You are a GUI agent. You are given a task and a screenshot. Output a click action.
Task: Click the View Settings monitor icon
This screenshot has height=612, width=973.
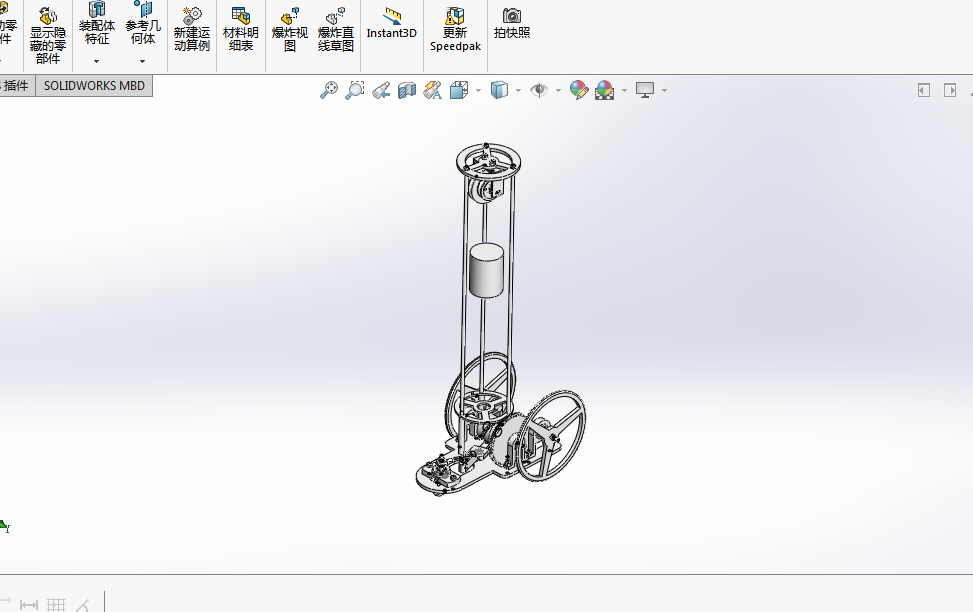coord(645,90)
